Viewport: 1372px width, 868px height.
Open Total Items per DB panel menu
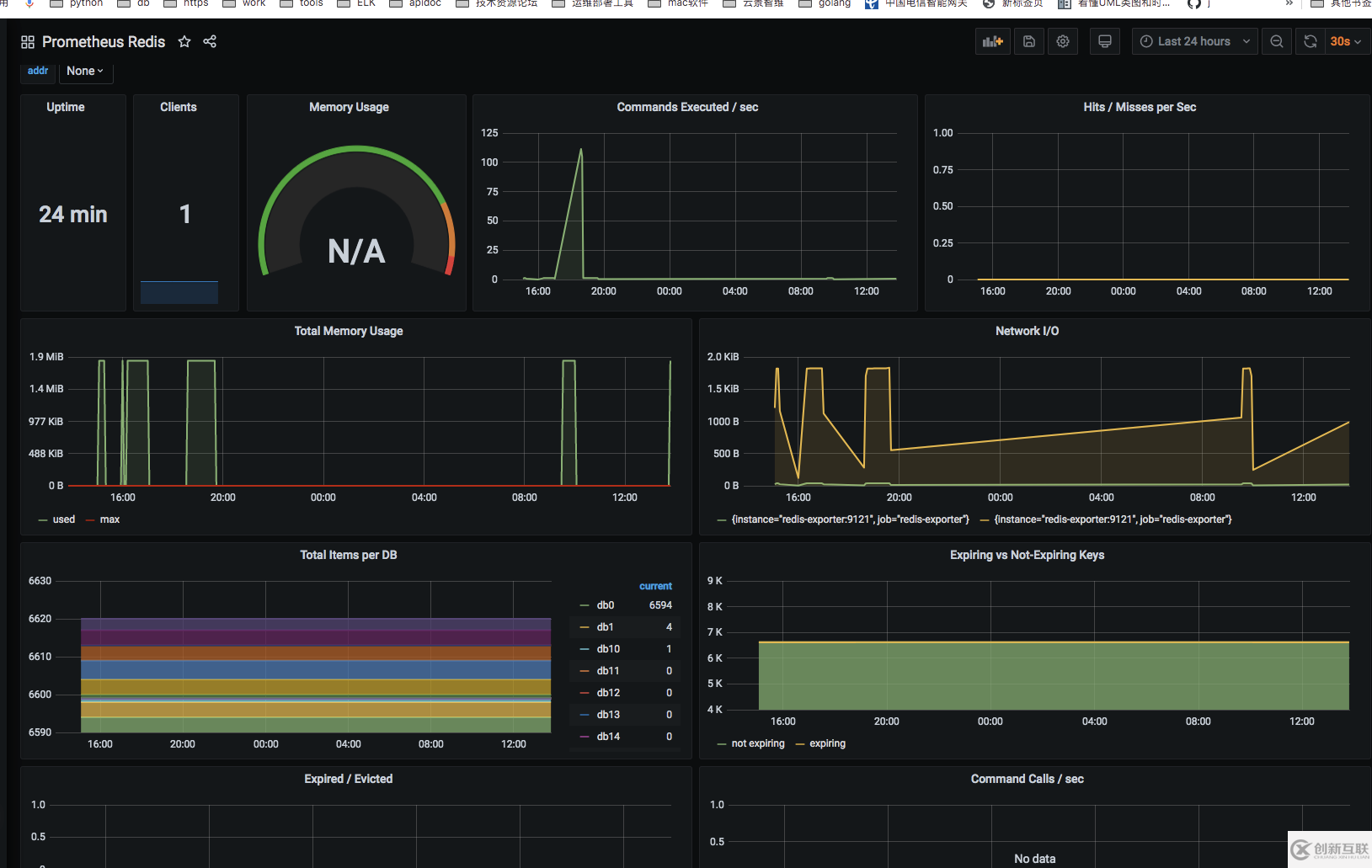point(349,555)
